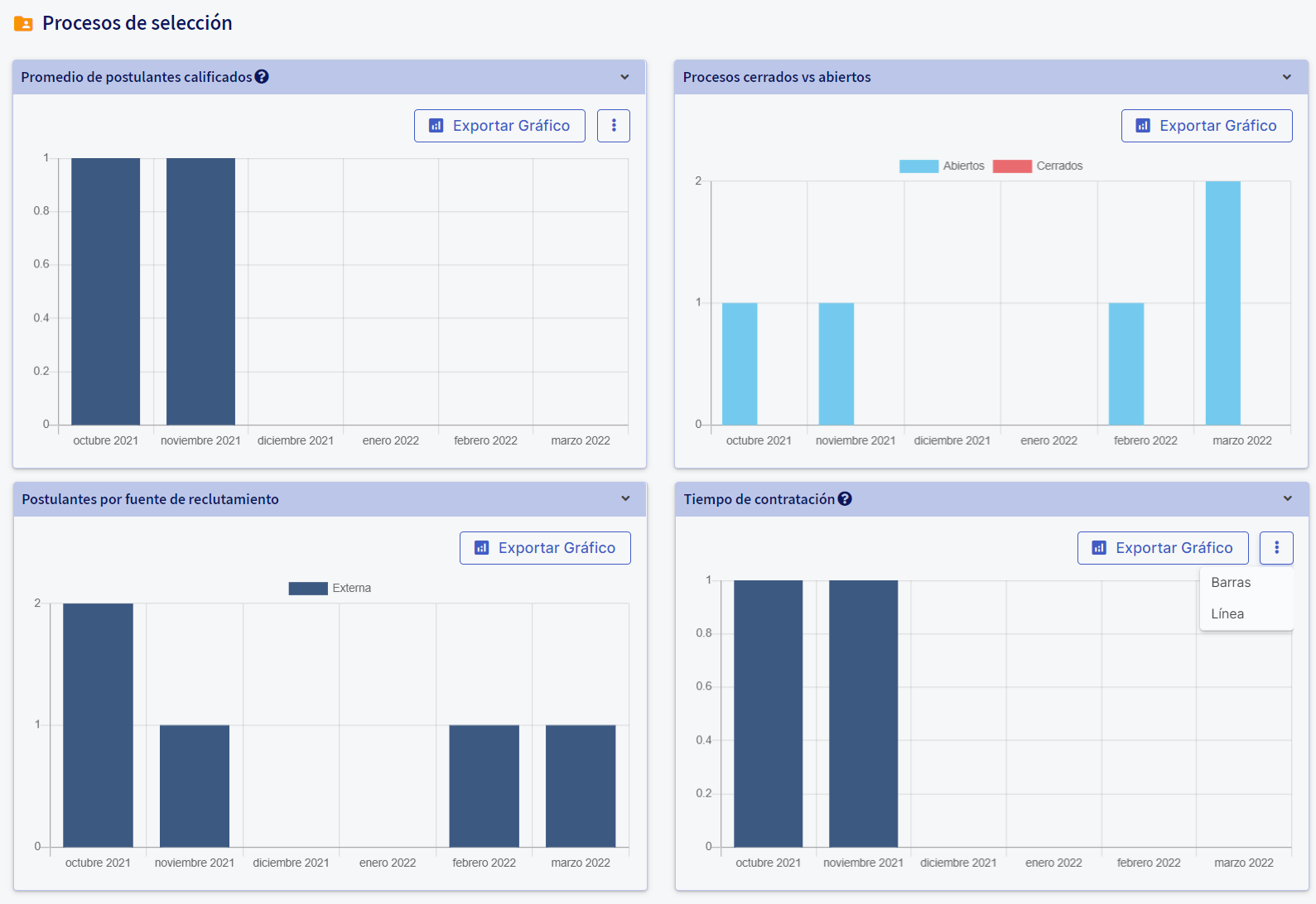
Task: Click the red Cerrados legend color box
Action: [x=1012, y=166]
